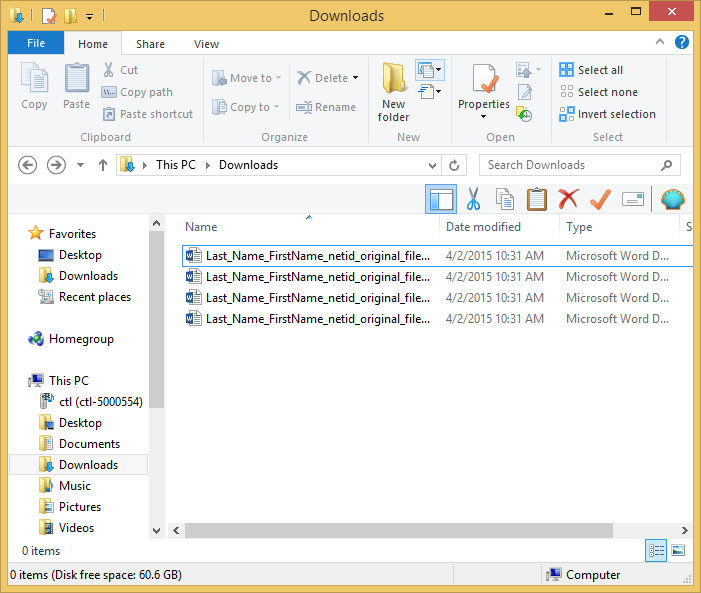Click the Cut scissors in ribbon
Image resolution: width=701 pixels, height=593 pixels.
point(109,70)
